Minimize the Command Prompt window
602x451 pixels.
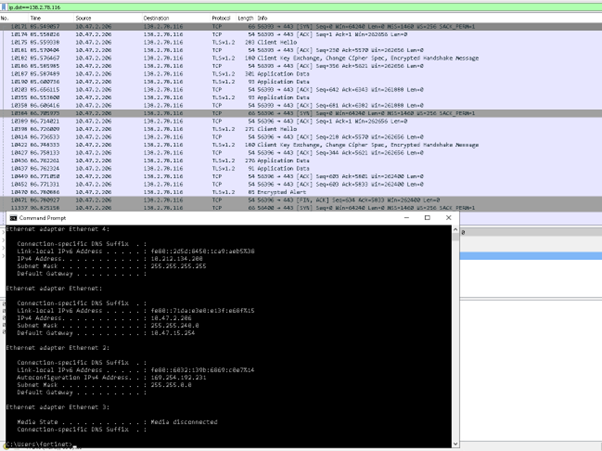405,217
